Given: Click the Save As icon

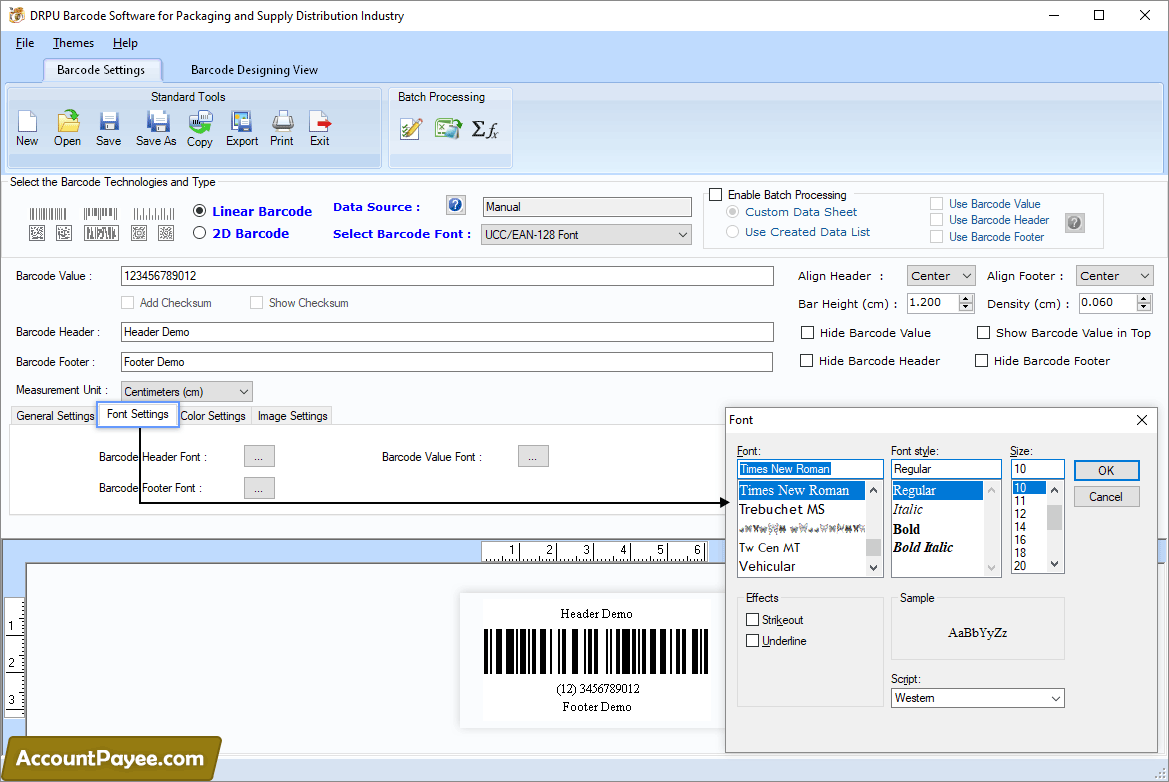Looking at the screenshot, I should pos(156,127).
